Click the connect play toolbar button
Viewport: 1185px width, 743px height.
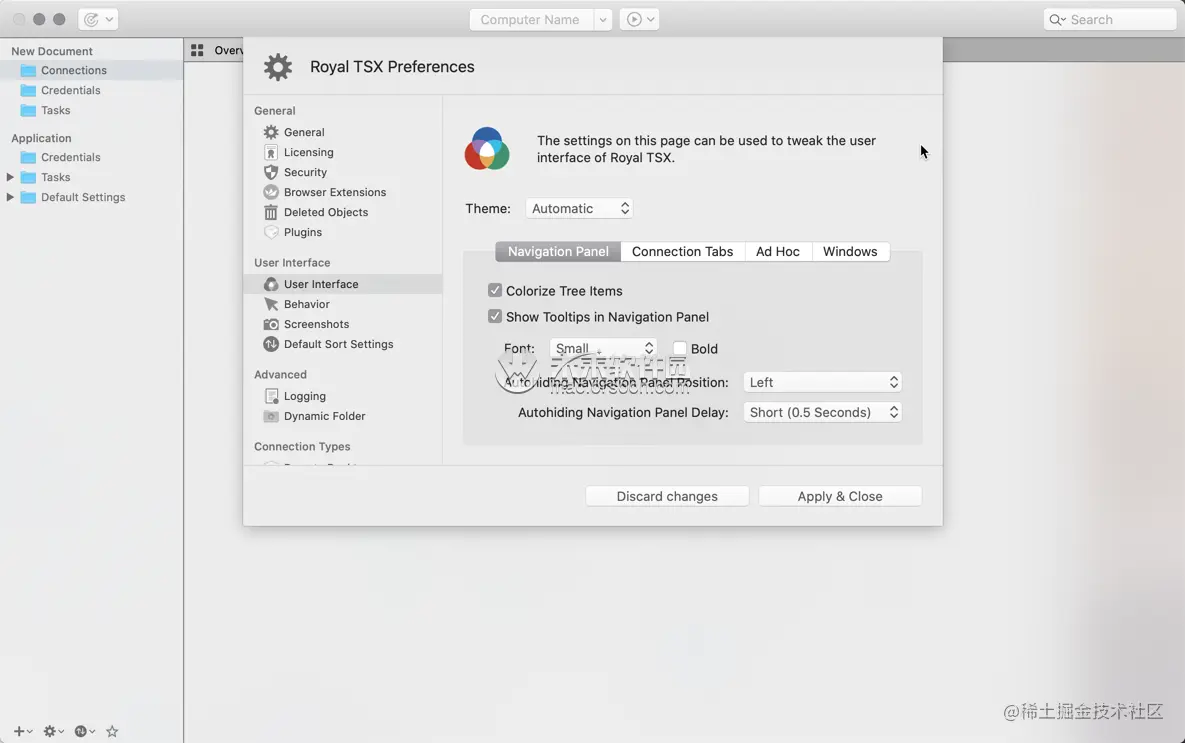pos(639,20)
